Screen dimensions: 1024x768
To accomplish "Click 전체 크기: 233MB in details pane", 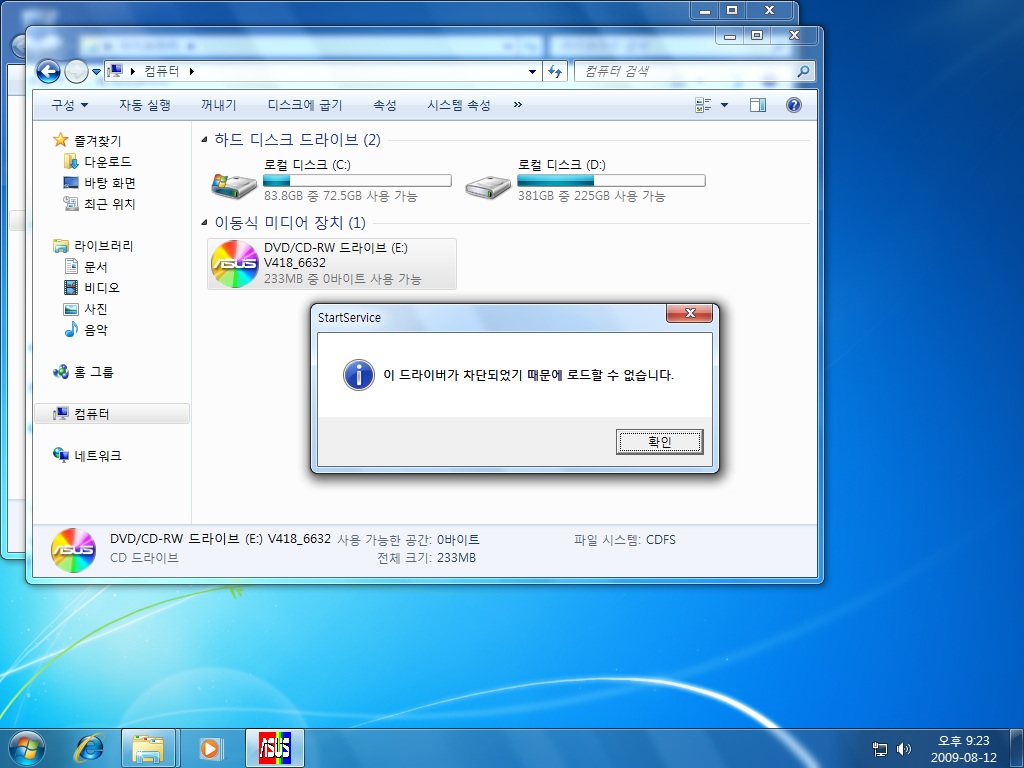I will (x=426, y=558).
